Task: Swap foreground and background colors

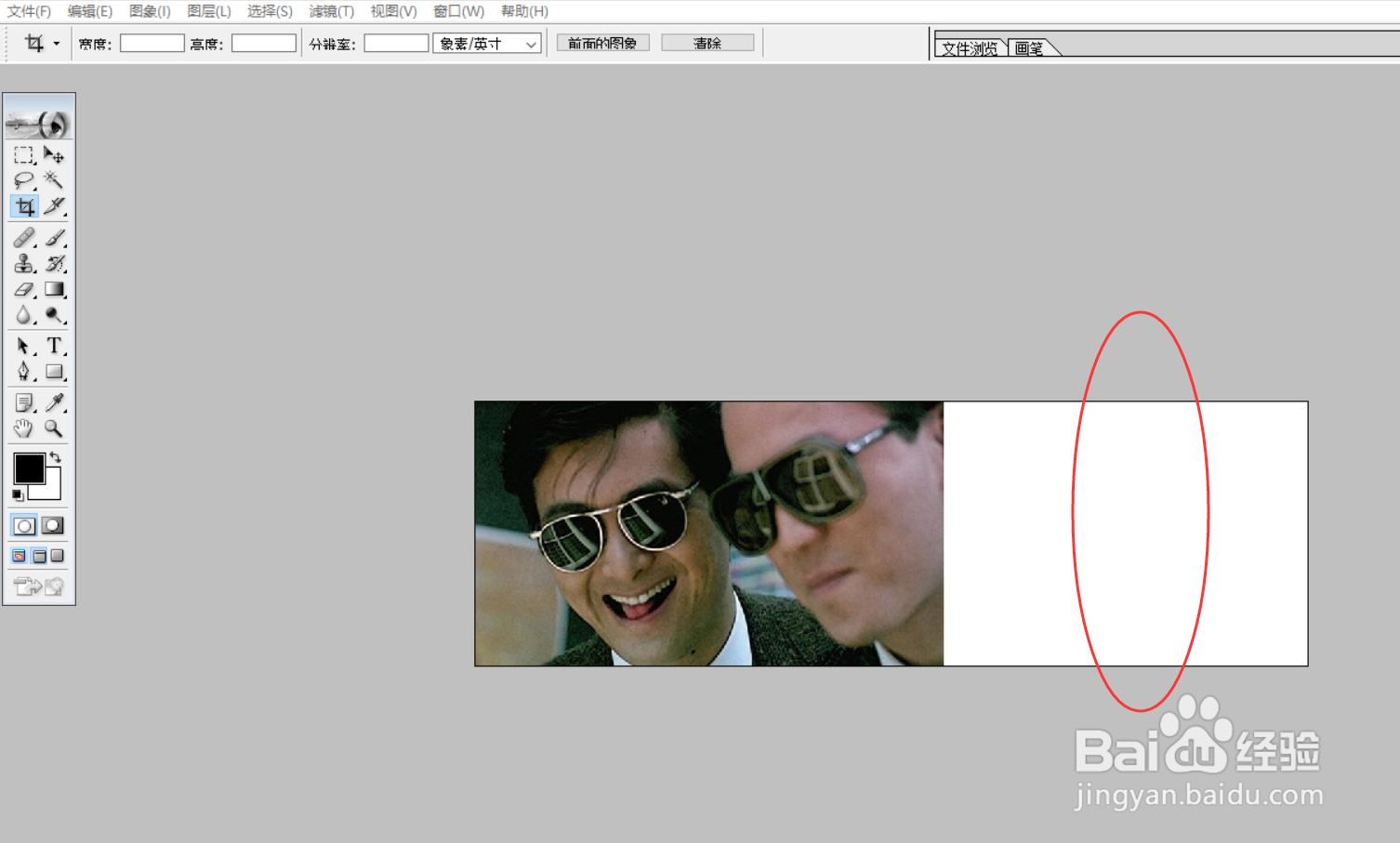Action: point(56,457)
